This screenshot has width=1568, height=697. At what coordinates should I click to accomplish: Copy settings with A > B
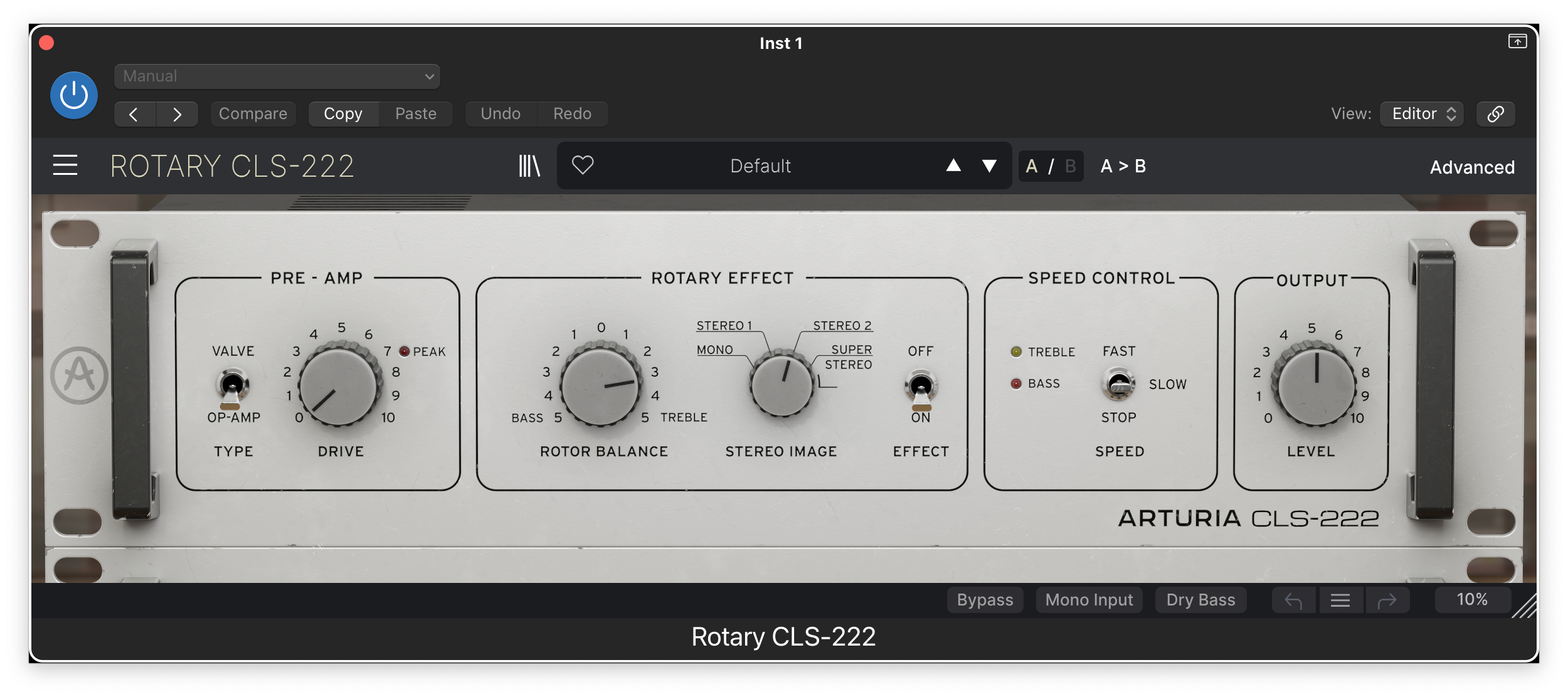click(x=1123, y=166)
